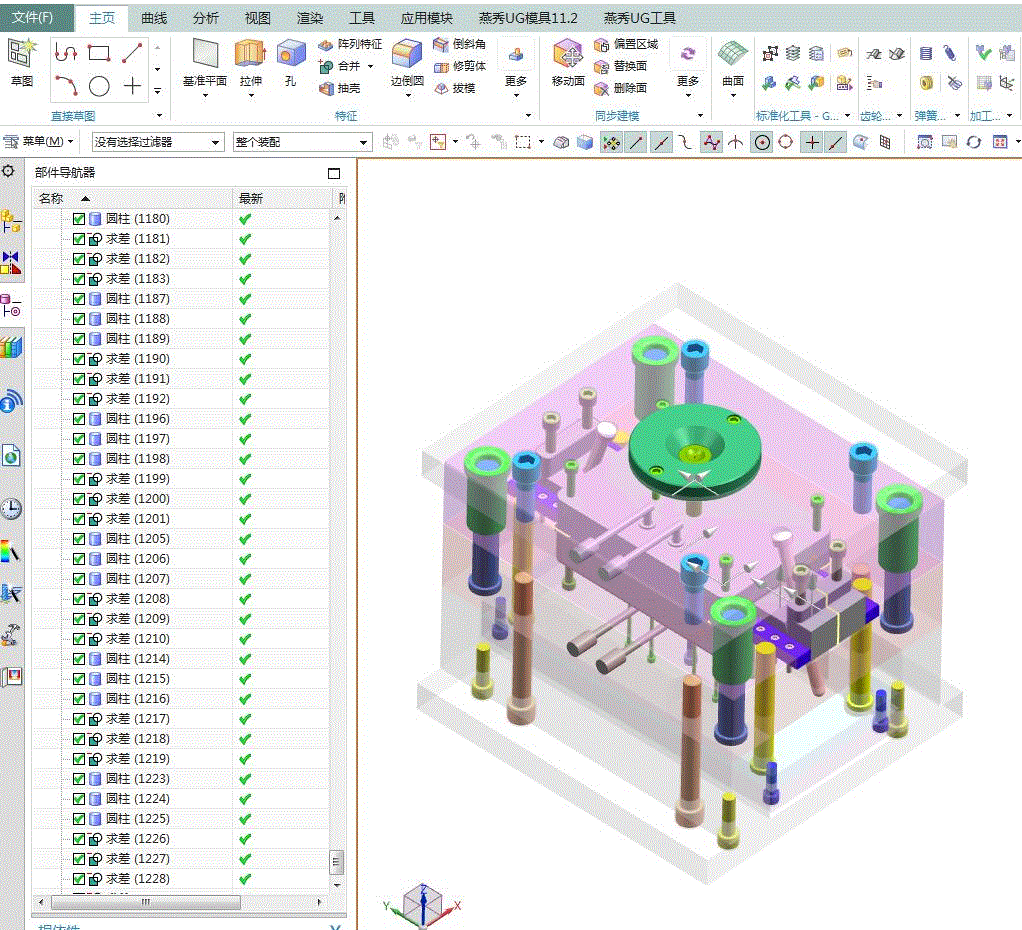This screenshot has height=930, width=1022.
Task: Open the 没有选择过滤器 selection filter dropdown
Action: (158, 142)
